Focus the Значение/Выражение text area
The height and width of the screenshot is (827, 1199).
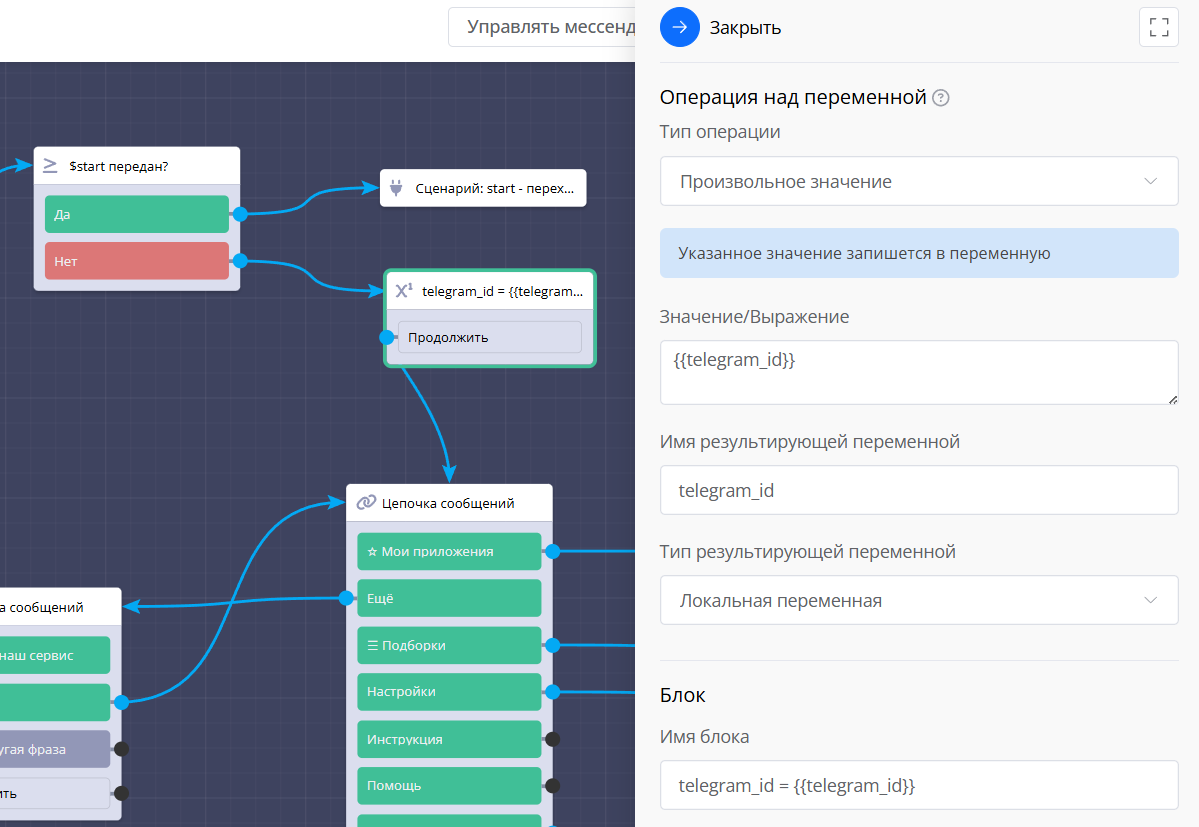918,372
